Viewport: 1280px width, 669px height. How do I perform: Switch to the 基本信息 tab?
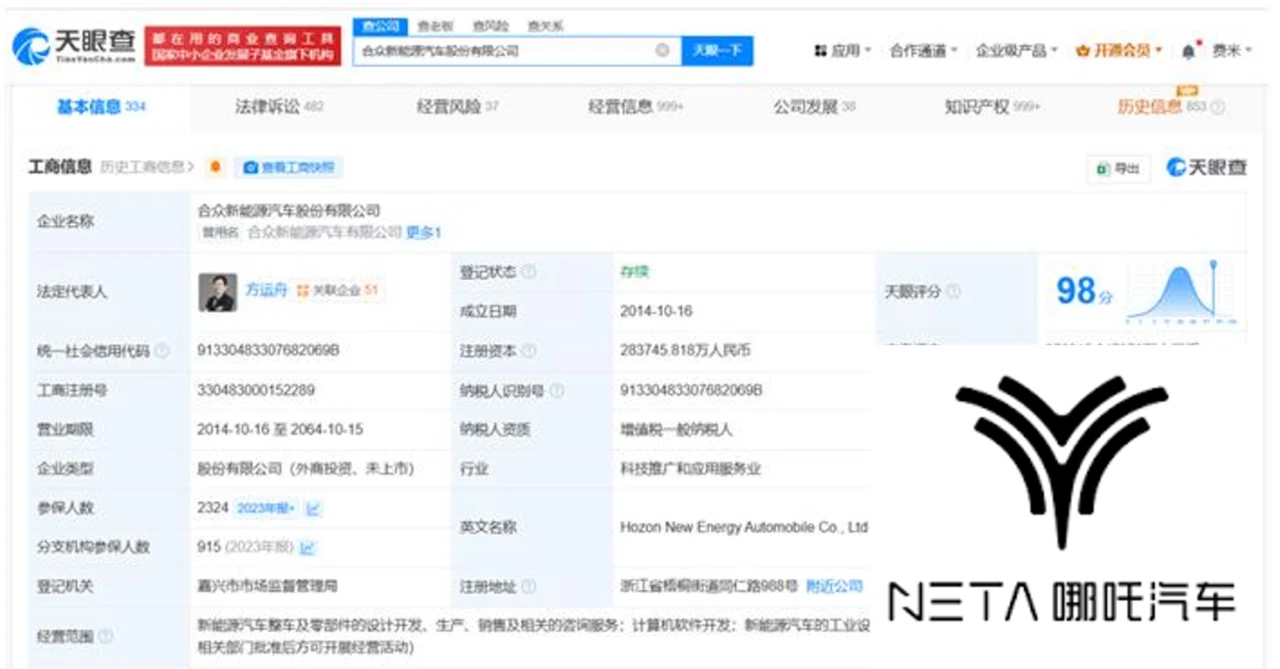101,107
